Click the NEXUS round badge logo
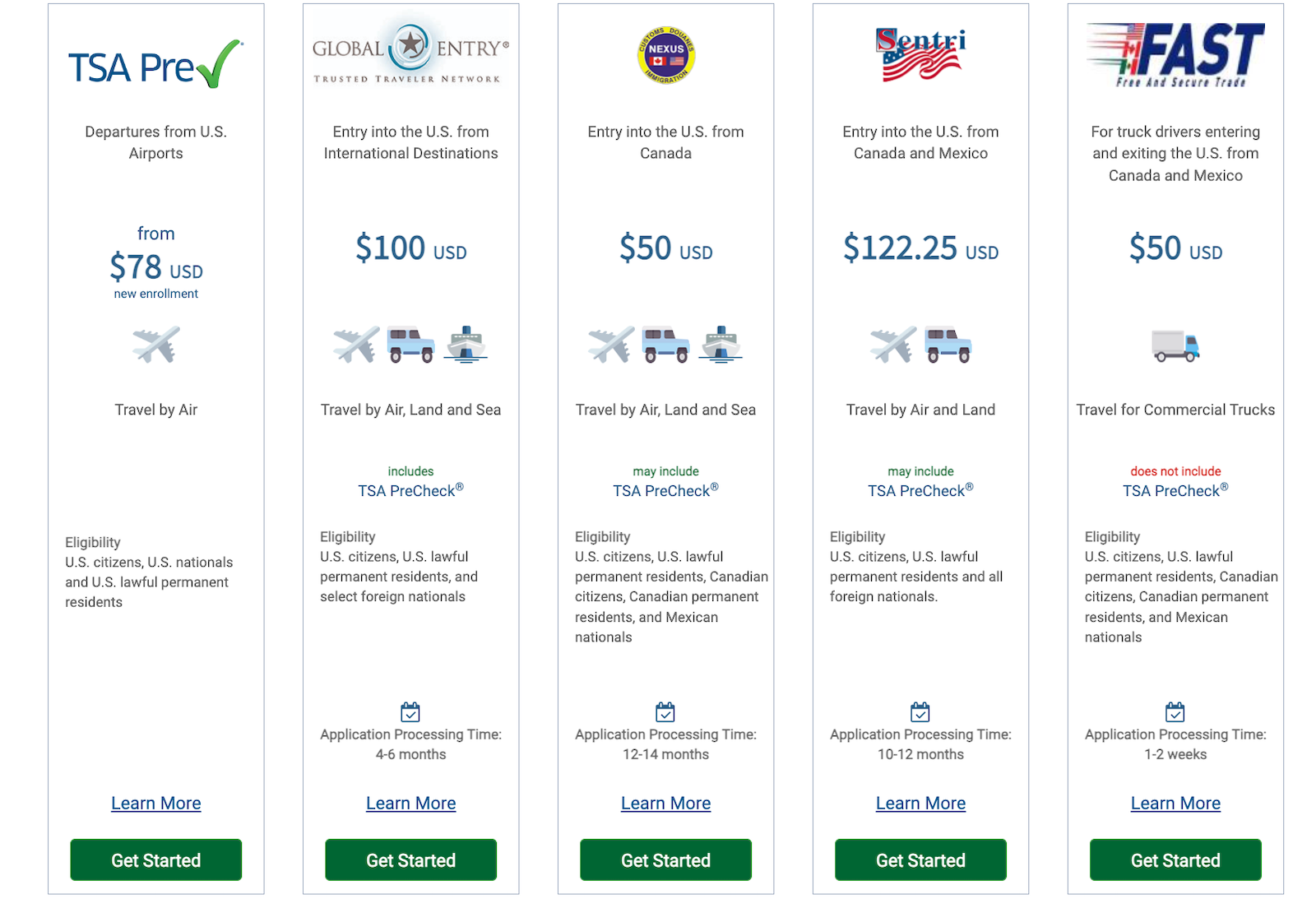 pyautogui.click(x=666, y=54)
